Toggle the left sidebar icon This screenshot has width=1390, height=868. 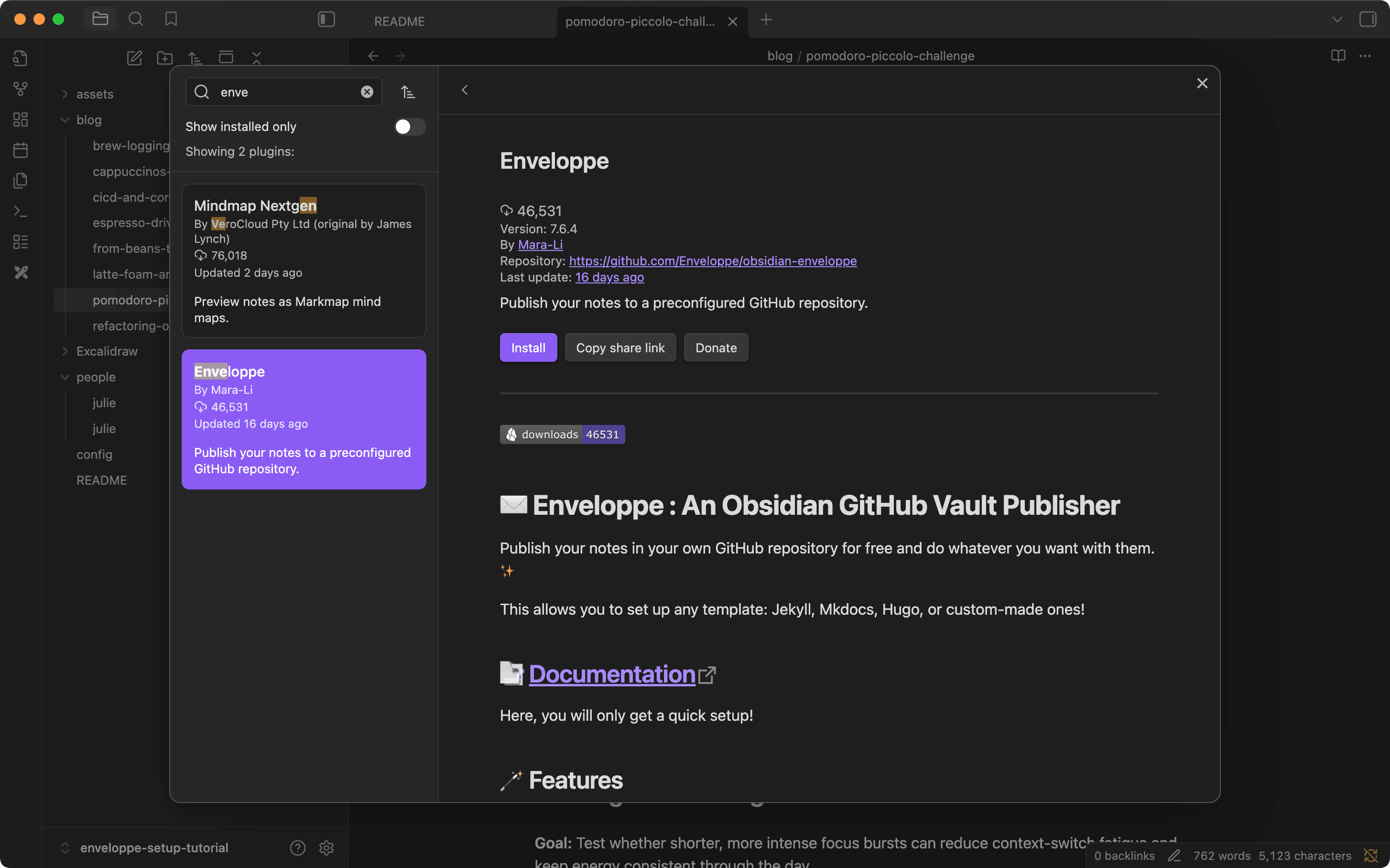326,20
